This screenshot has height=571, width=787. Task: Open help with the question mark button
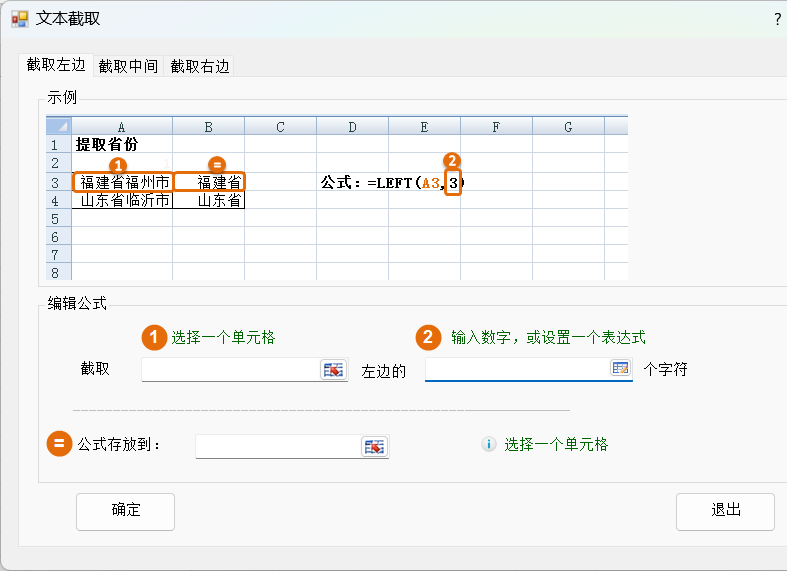[777, 19]
